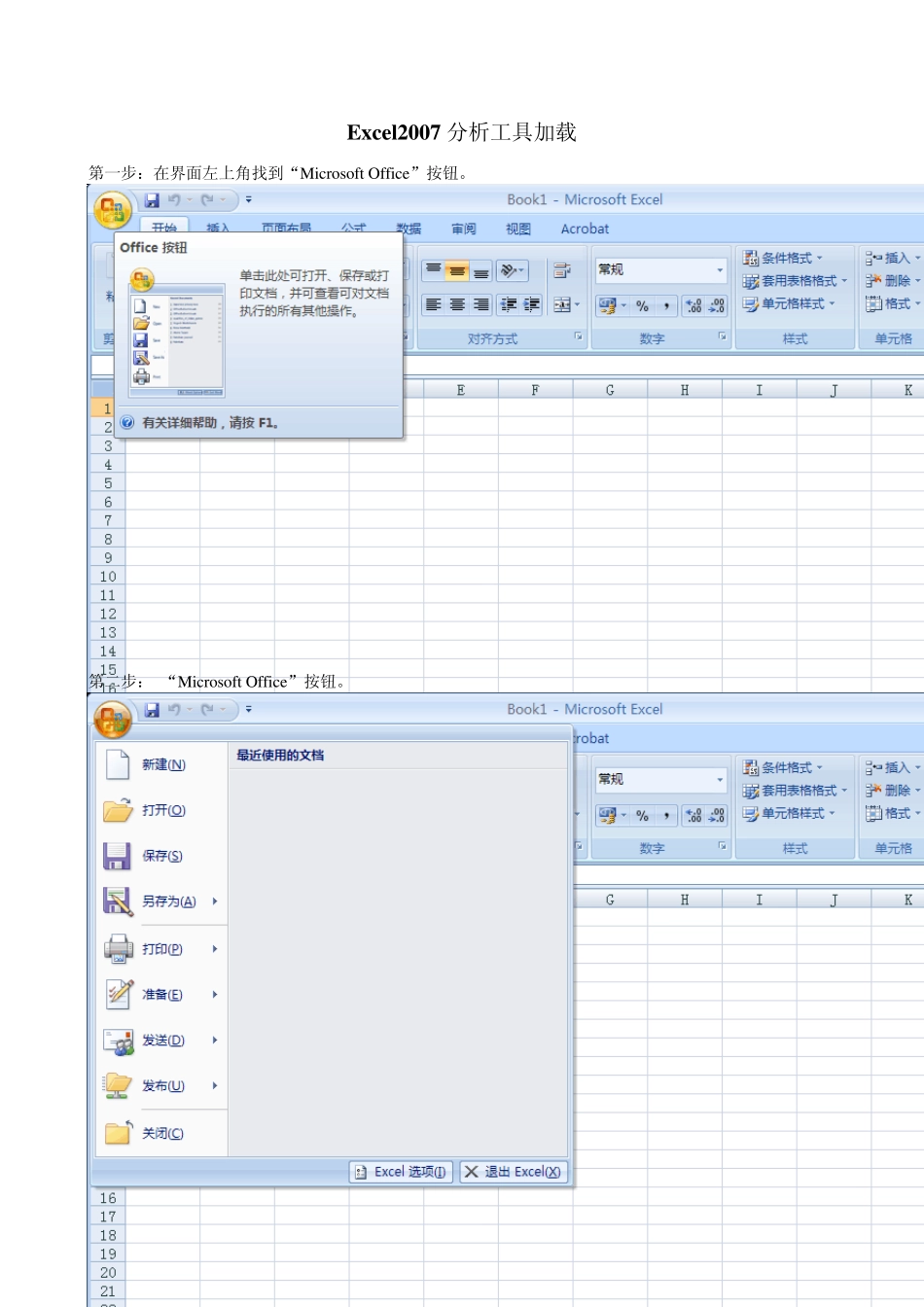Click the Office button in the first Excel screenshot

tap(112, 209)
